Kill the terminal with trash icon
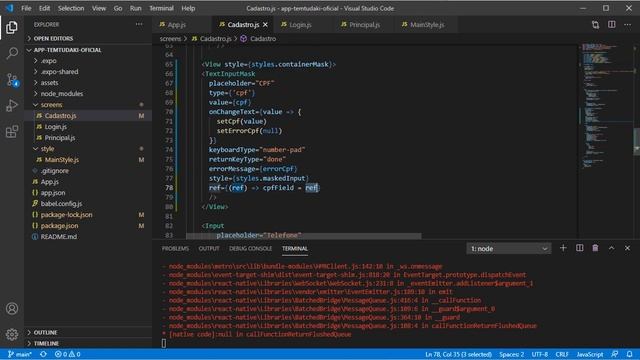The image size is (640, 360). [x=596, y=248]
